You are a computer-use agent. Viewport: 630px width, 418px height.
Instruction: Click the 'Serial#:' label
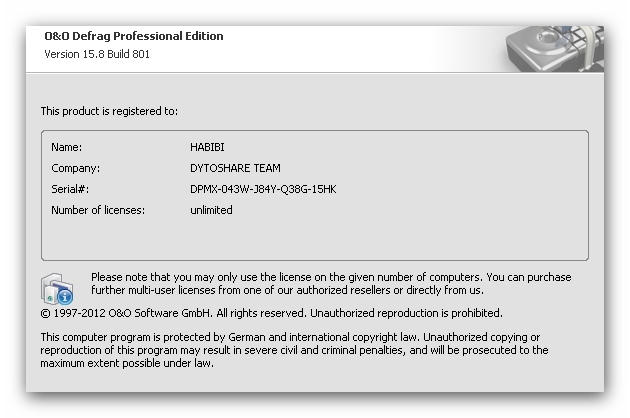point(70,189)
